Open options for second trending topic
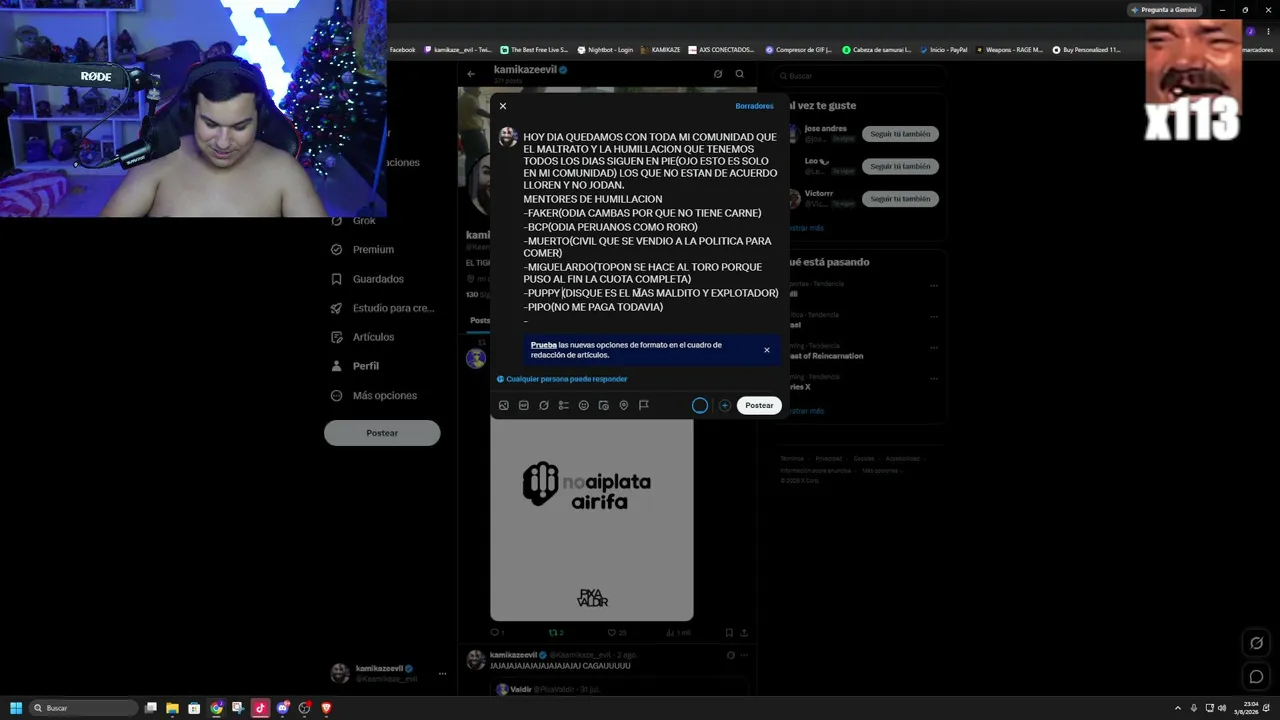The image size is (1280, 720). click(934, 317)
